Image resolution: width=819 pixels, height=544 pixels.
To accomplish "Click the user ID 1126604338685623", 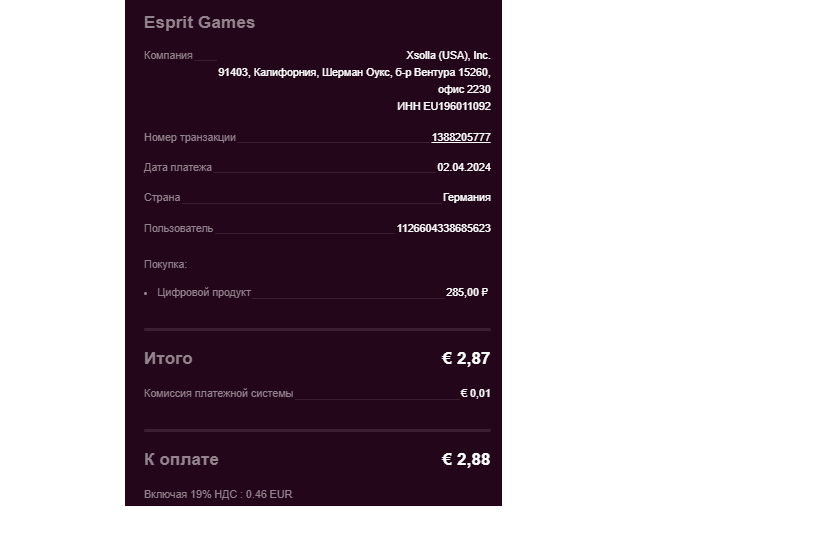I will [x=444, y=228].
